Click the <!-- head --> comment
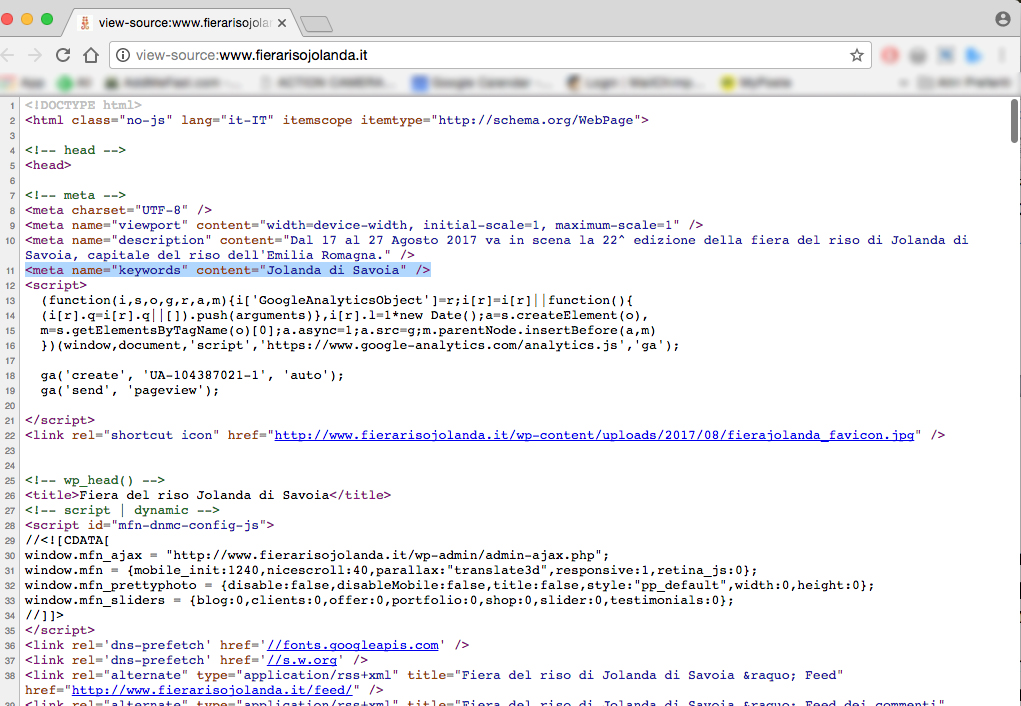 (76, 150)
